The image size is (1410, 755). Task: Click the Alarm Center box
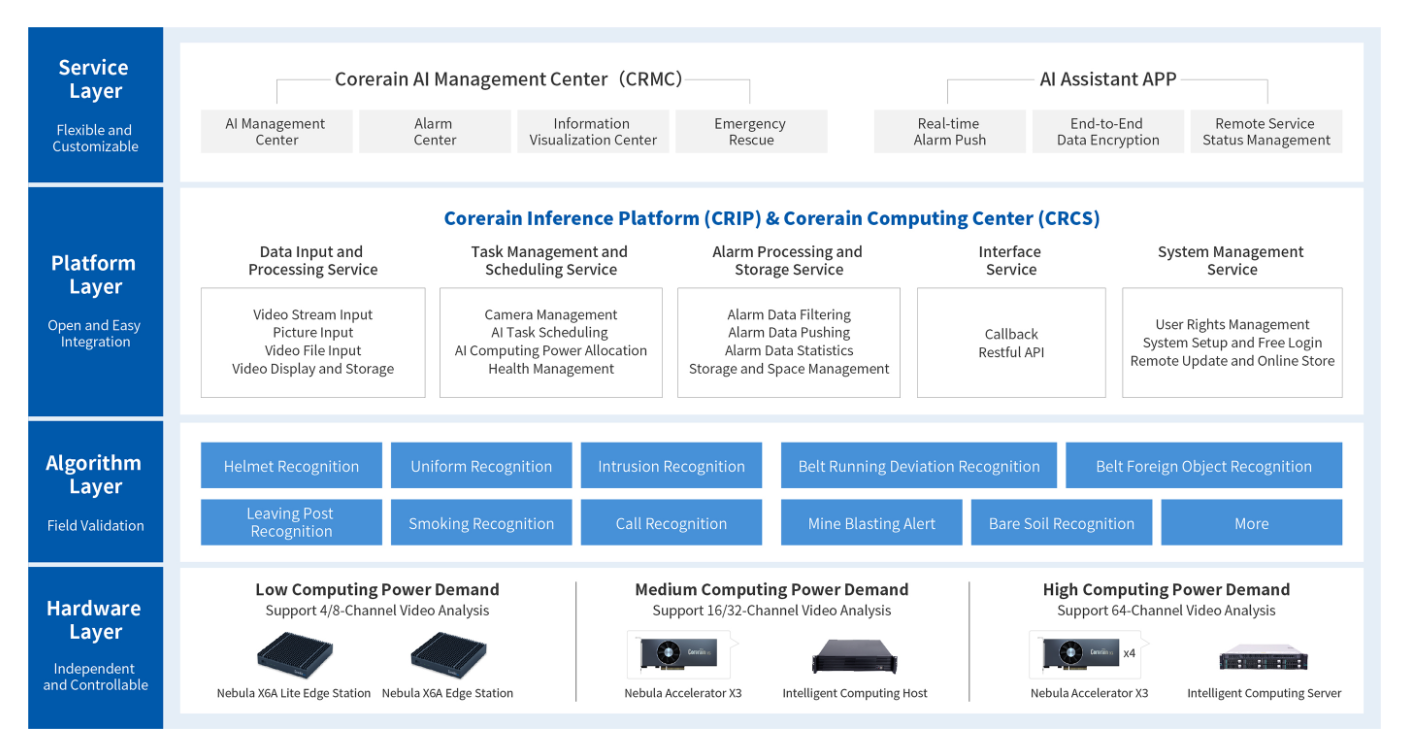pos(434,131)
